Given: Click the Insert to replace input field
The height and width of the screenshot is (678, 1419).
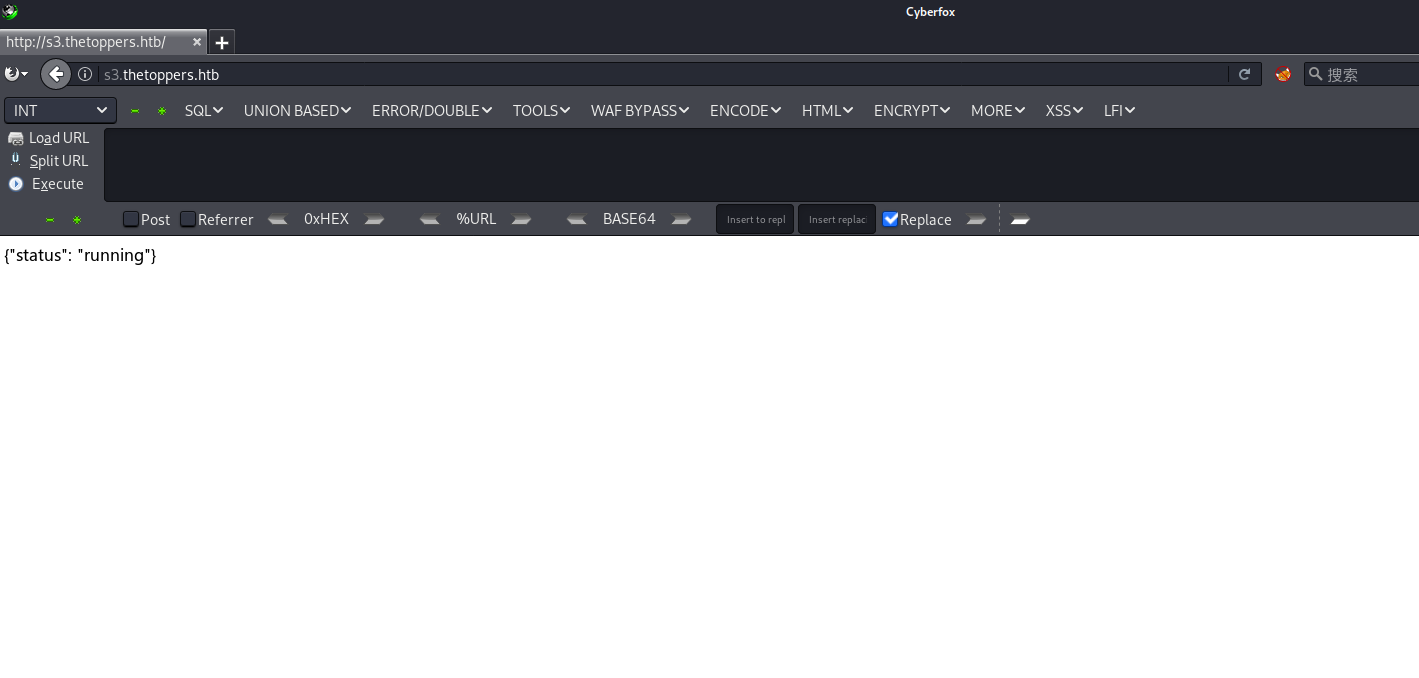Looking at the screenshot, I should coord(755,219).
